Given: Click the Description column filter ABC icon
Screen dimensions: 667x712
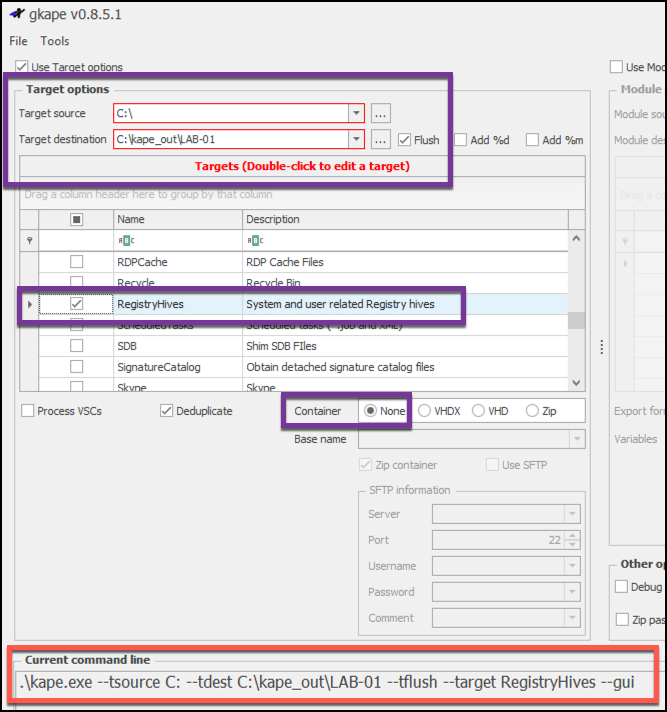Looking at the screenshot, I should [255, 241].
